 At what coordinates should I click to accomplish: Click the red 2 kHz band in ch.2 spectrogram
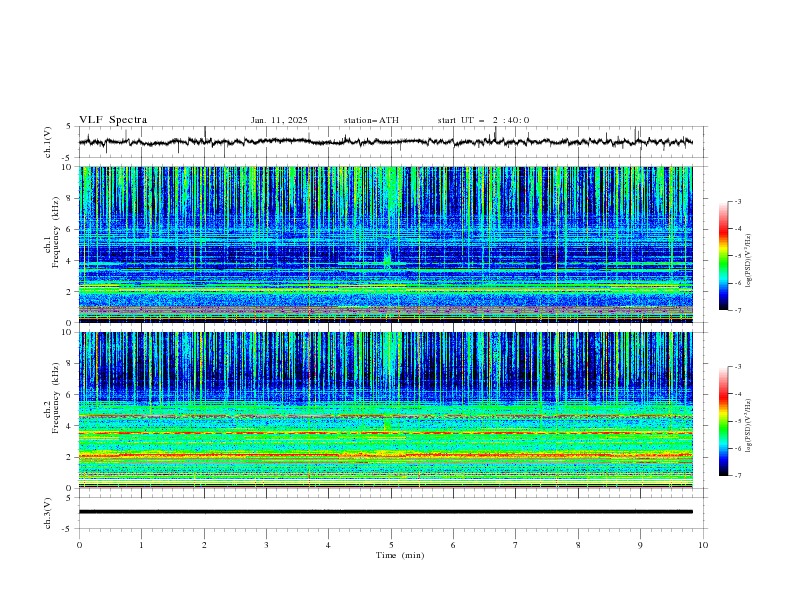385,455
